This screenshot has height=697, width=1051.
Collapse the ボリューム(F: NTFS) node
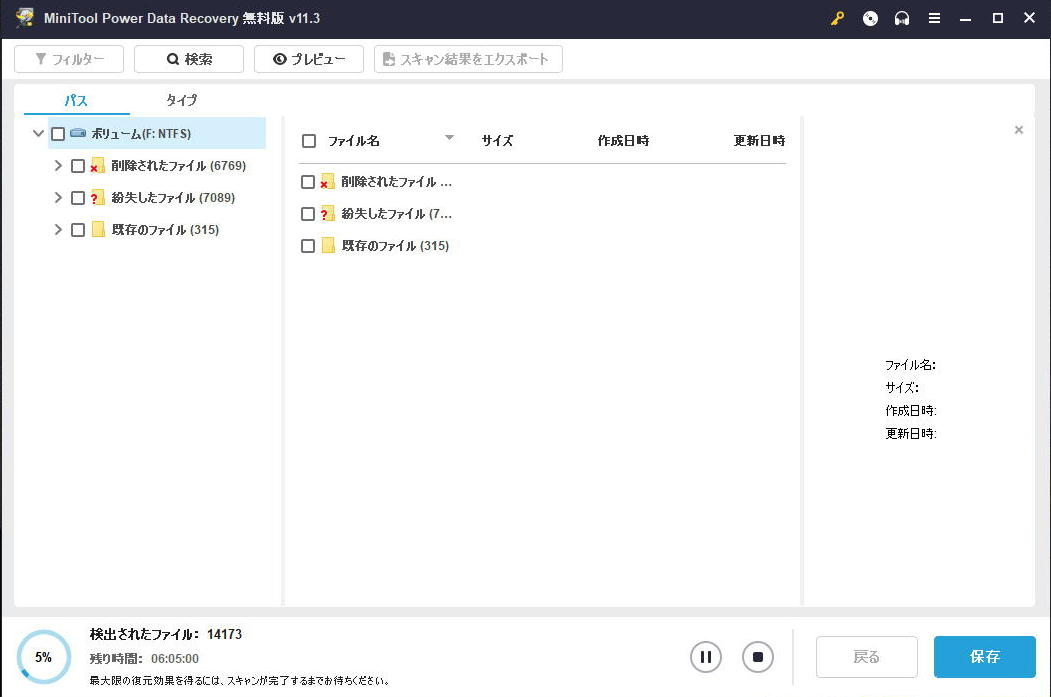38,133
